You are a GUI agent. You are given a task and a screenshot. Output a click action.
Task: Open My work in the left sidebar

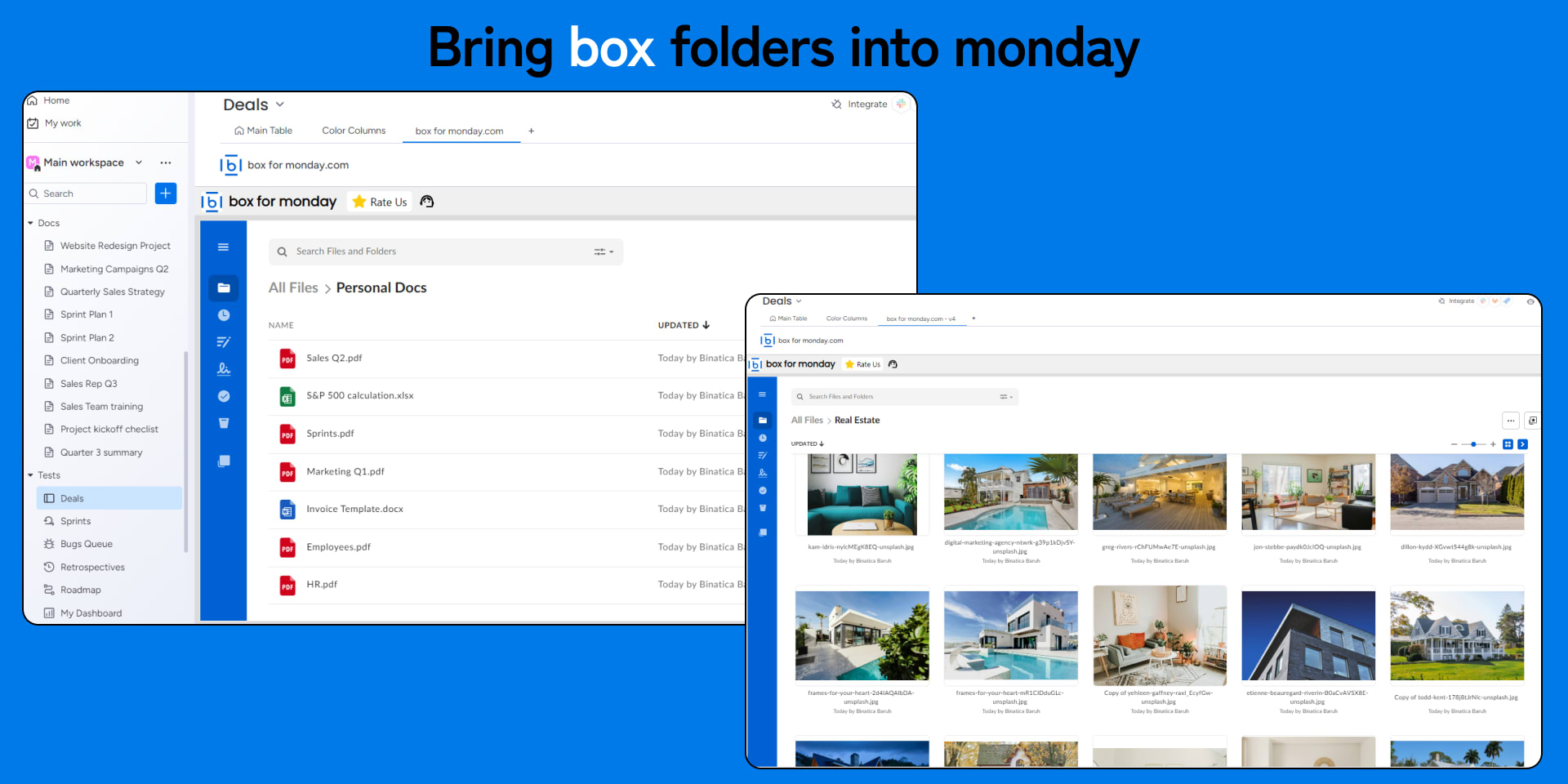click(x=54, y=123)
